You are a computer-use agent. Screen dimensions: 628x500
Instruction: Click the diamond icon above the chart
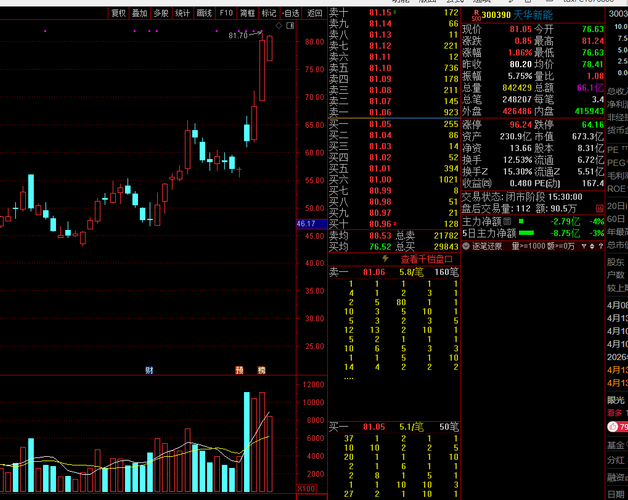click(x=279, y=26)
